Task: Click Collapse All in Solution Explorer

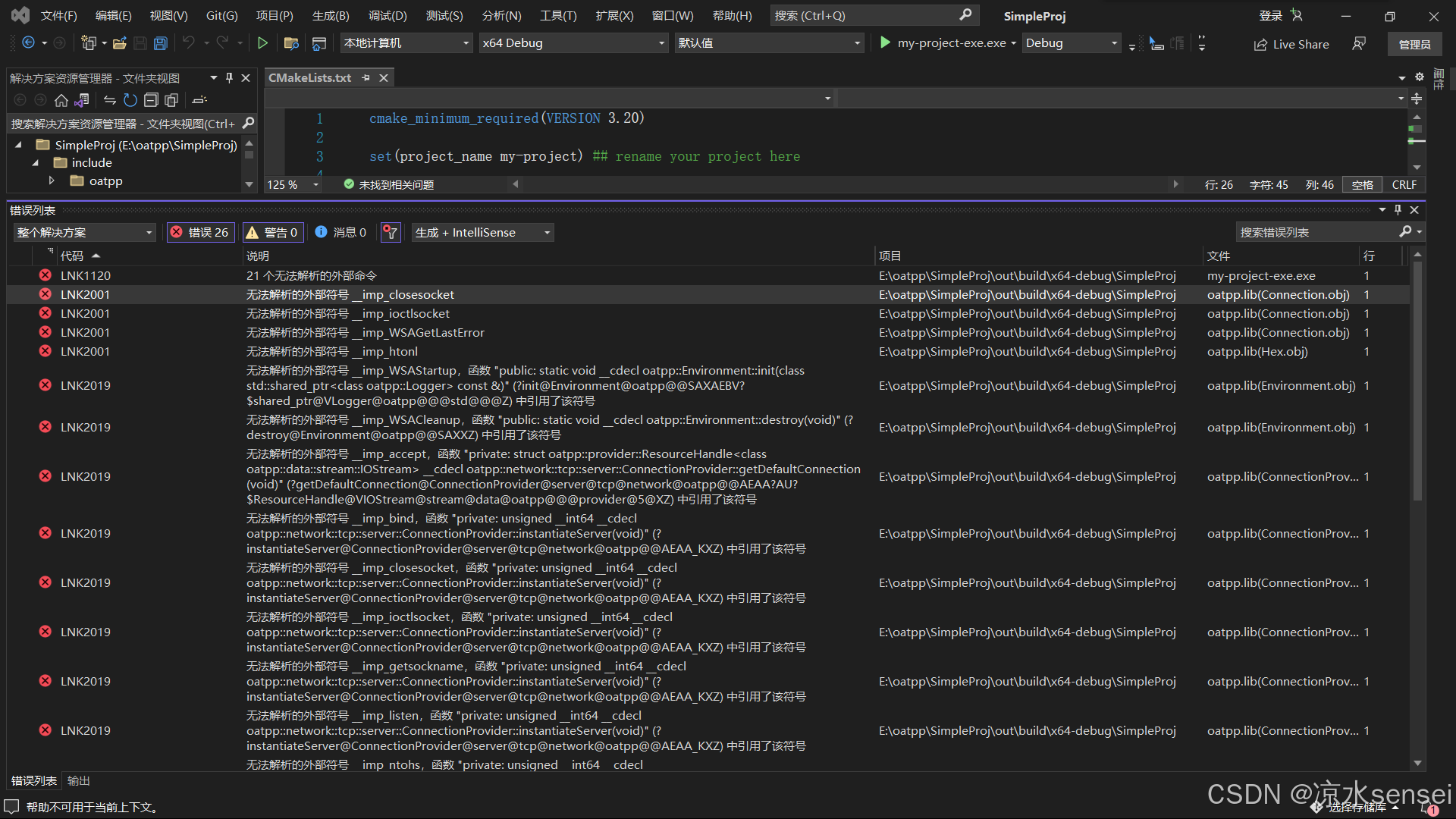Action: point(151,100)
